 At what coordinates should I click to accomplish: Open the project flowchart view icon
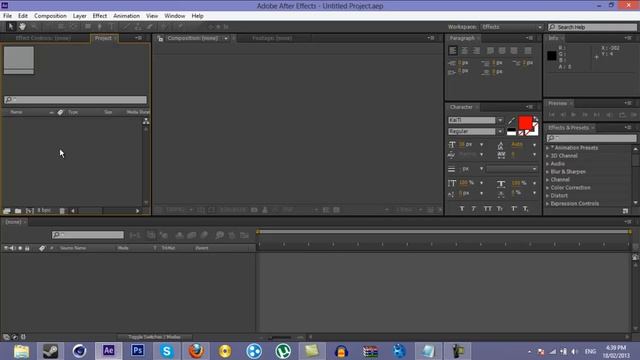tap(146, 121)
